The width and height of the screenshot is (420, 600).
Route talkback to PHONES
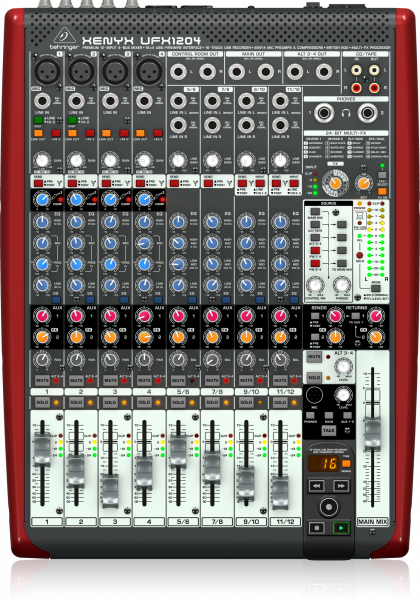(x=310, y=415)
